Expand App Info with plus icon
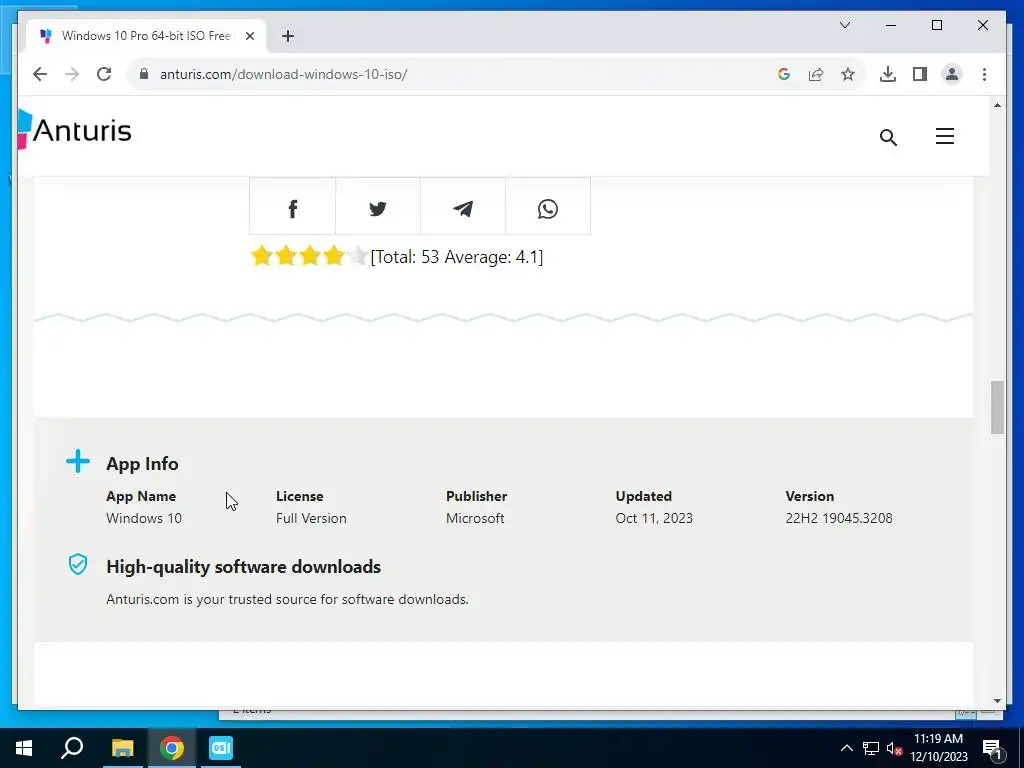 78,461
